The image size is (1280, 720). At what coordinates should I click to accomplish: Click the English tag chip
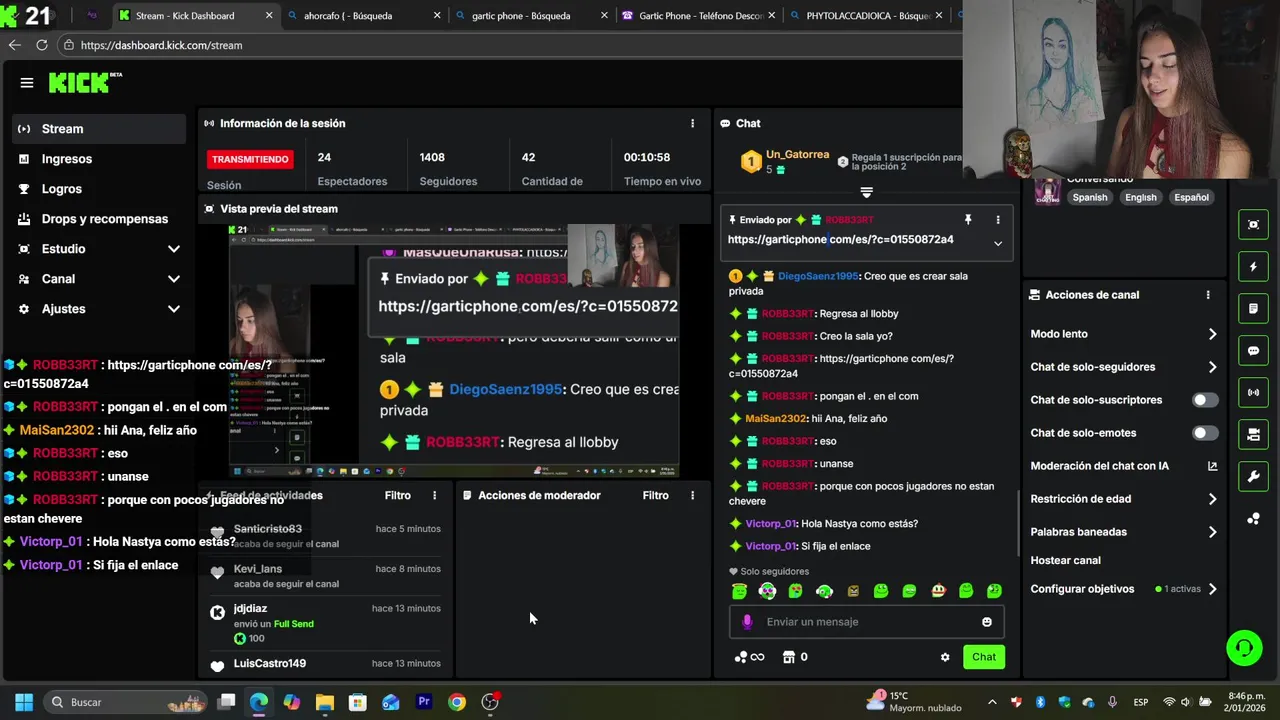(x=1140, y=197)
